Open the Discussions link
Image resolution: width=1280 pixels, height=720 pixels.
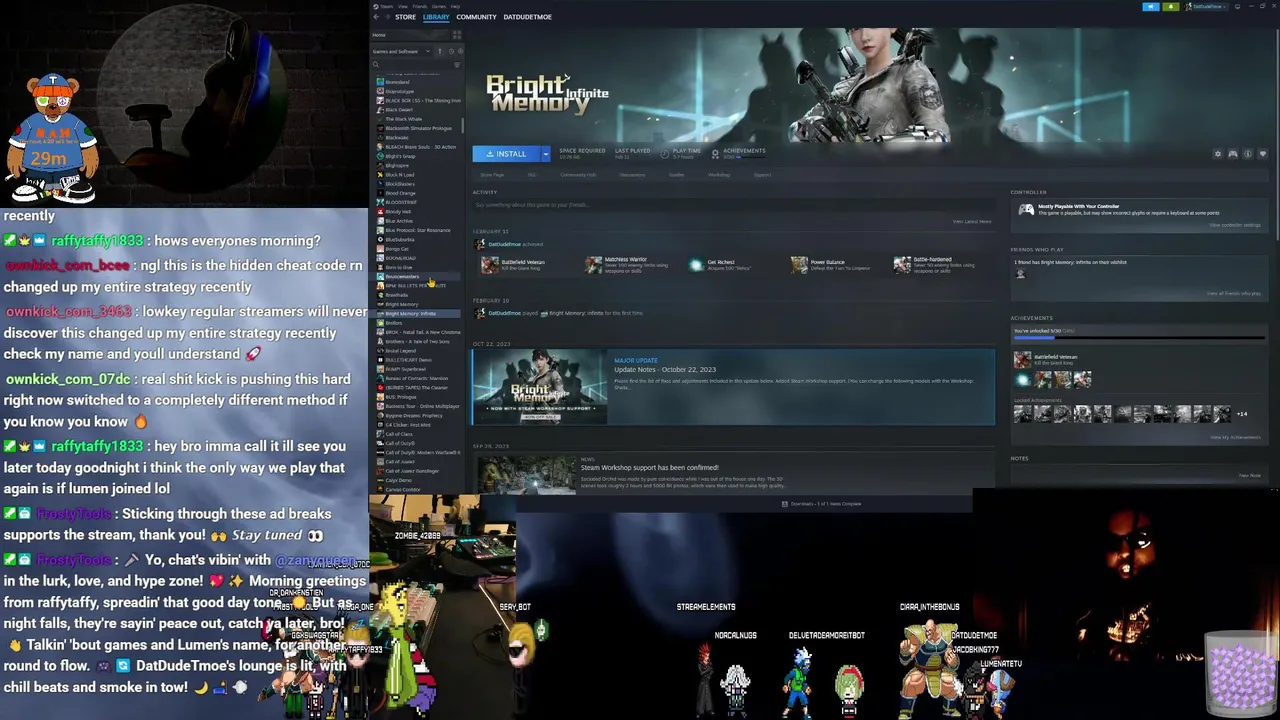point(632,175)
